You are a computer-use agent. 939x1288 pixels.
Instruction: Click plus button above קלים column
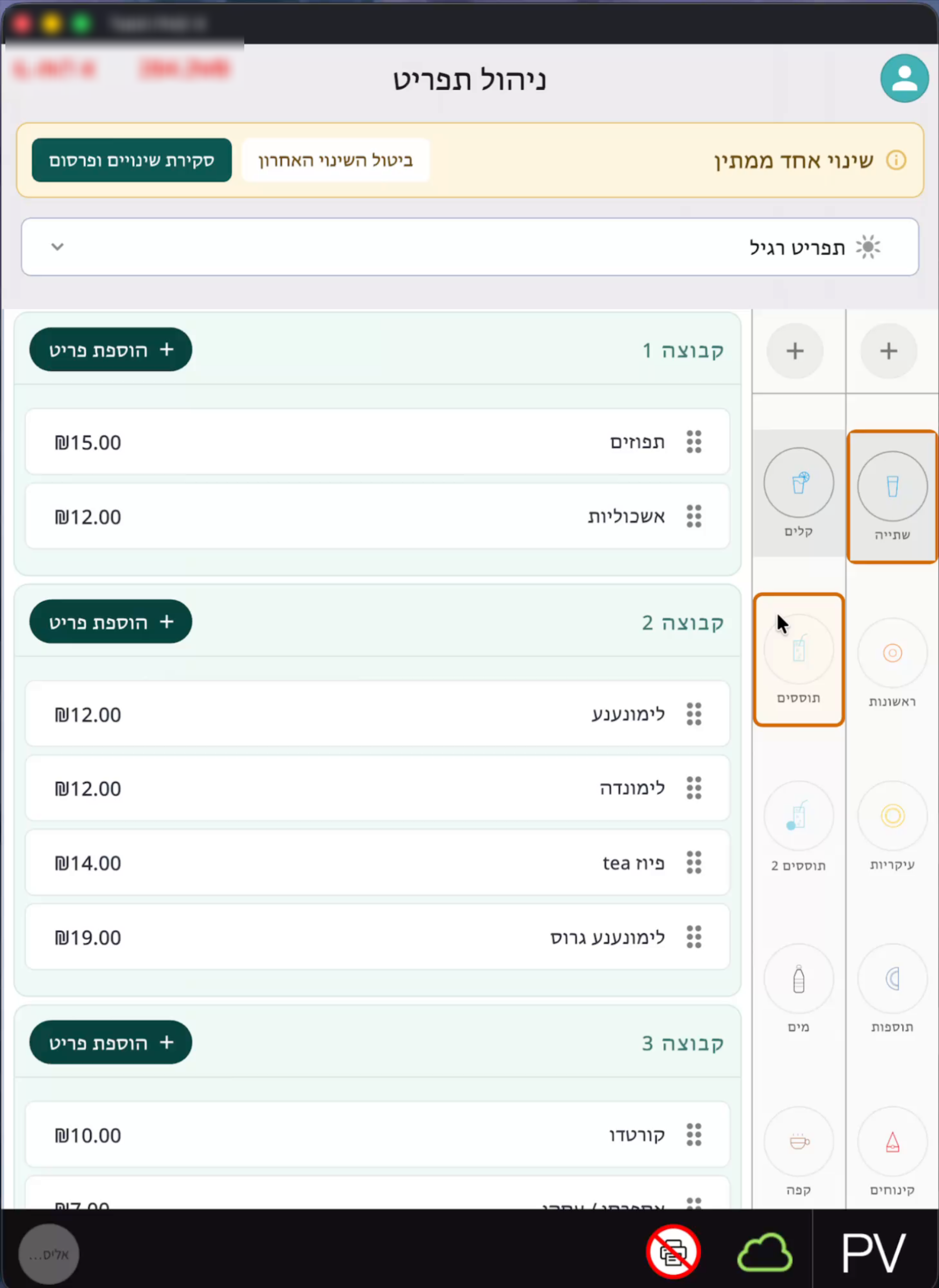point(795,350)
